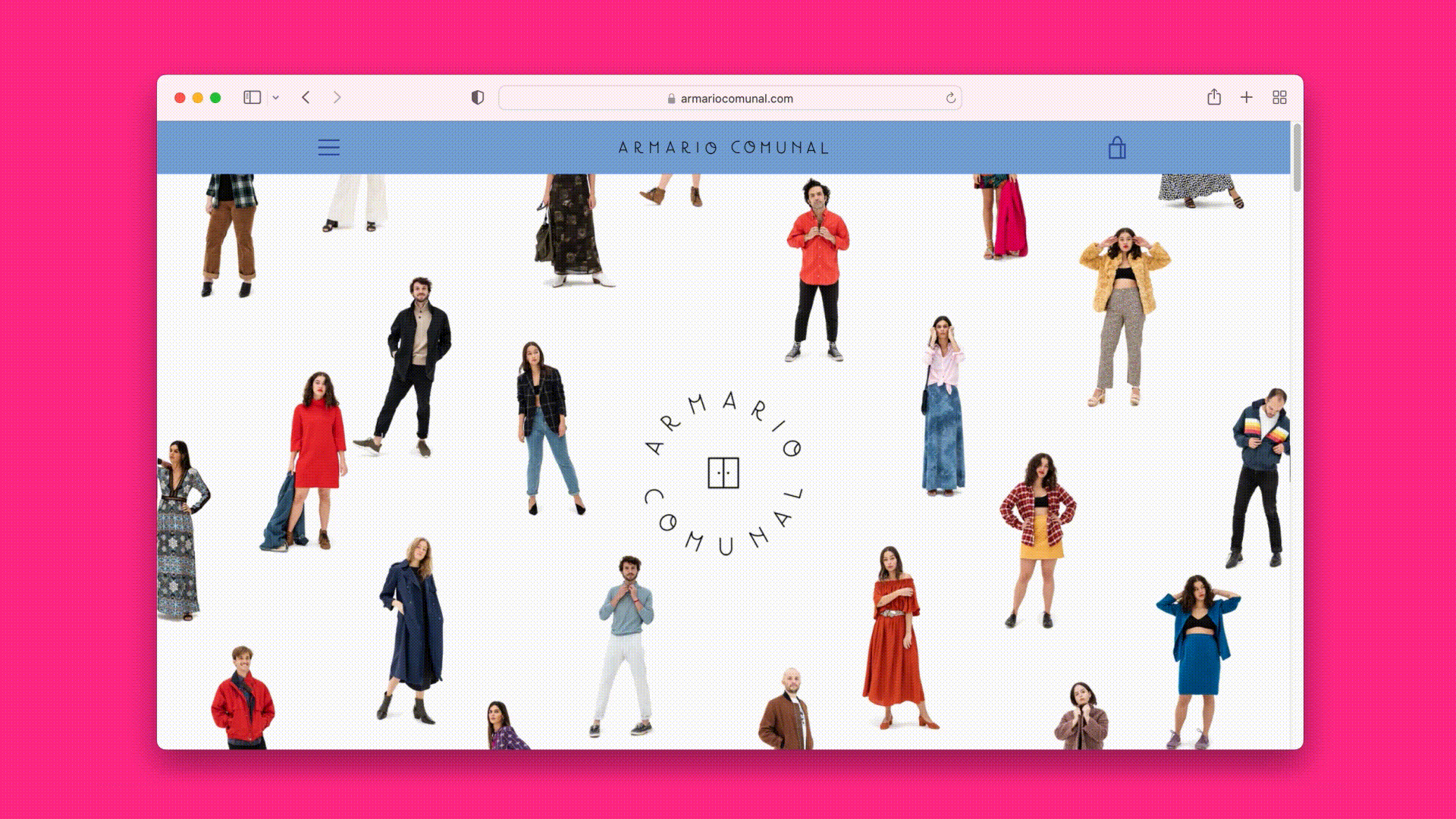Expand the sidebar dropdown chevron

click(276, 97)
